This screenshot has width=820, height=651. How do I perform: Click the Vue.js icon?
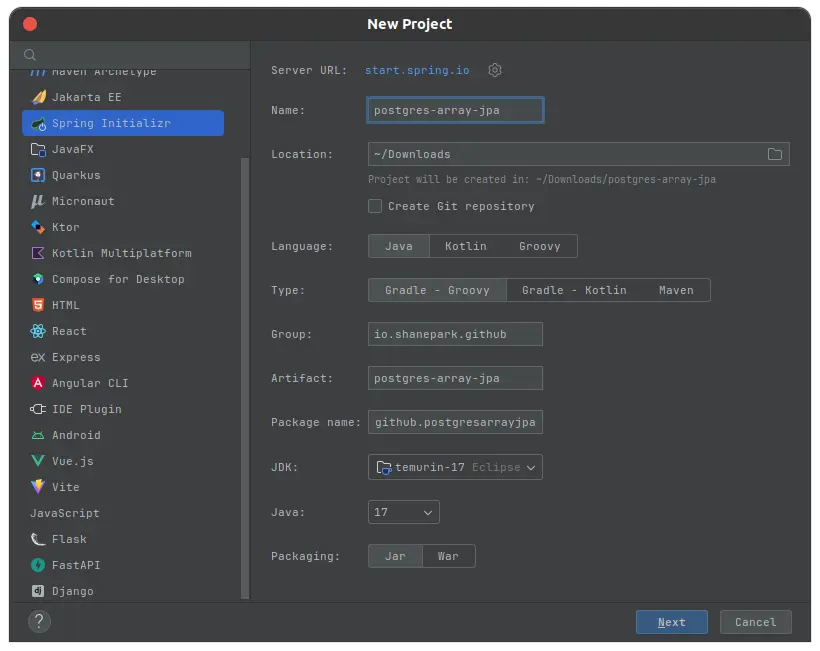point(38,461)
